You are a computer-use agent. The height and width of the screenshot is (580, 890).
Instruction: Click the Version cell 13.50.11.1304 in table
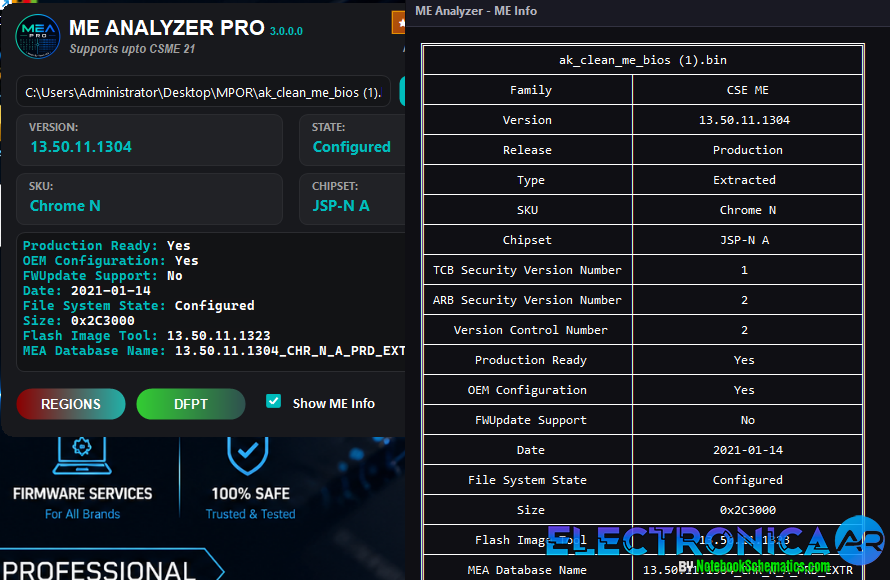(747, 120)
